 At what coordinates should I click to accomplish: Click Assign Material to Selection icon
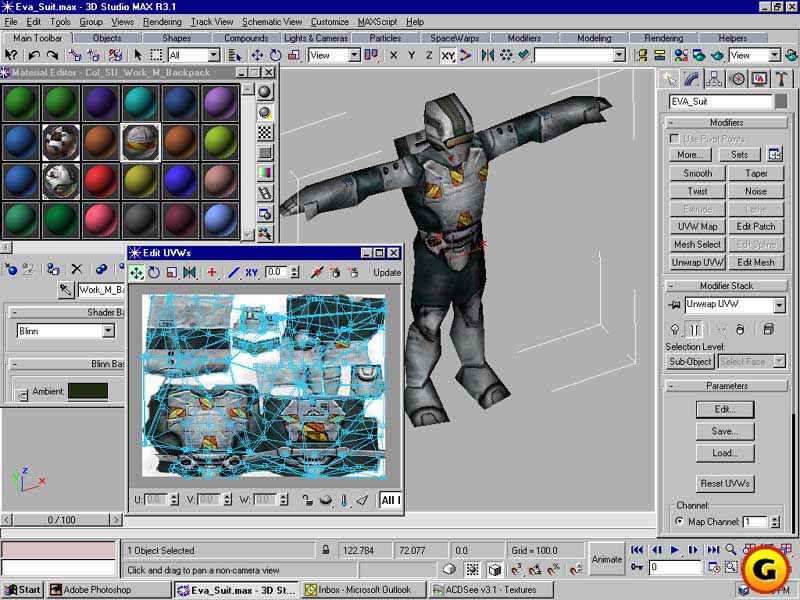tap(53, 269)
